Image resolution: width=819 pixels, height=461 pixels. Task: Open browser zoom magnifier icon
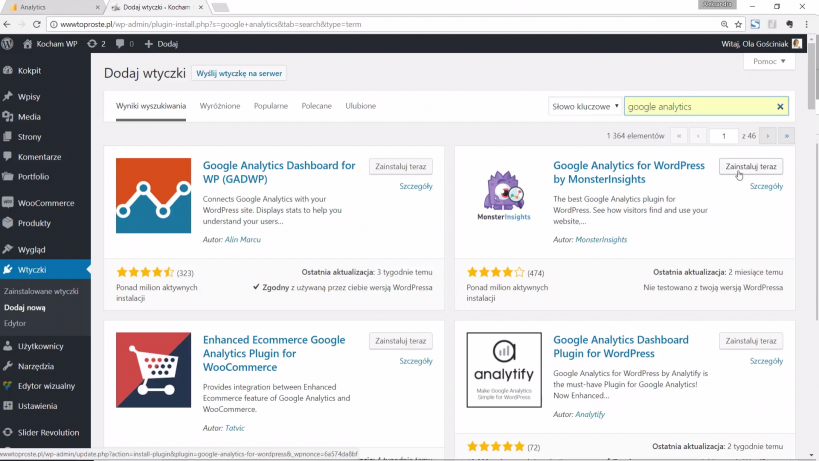pyautogui.click(x=724, y=24)
